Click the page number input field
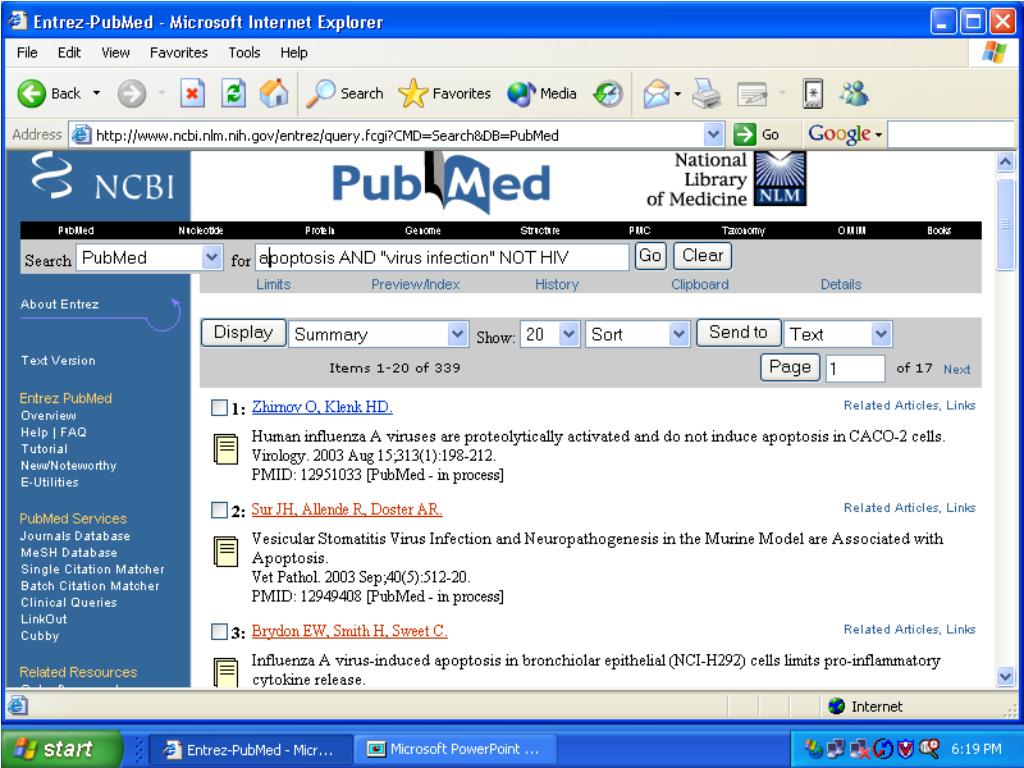Image resolution: width=1024 pixels, height=768 pixels. (x=856, y=368)
